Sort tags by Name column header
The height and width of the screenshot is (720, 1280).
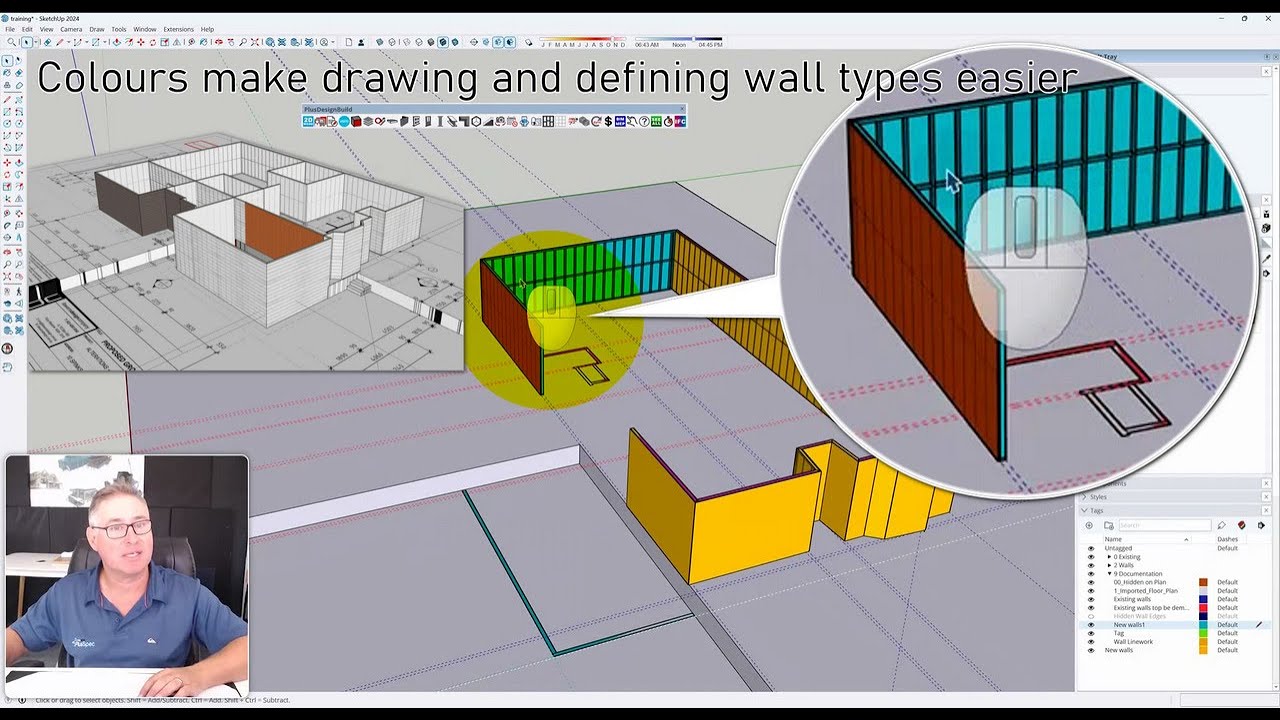(x=1147, y=539)
